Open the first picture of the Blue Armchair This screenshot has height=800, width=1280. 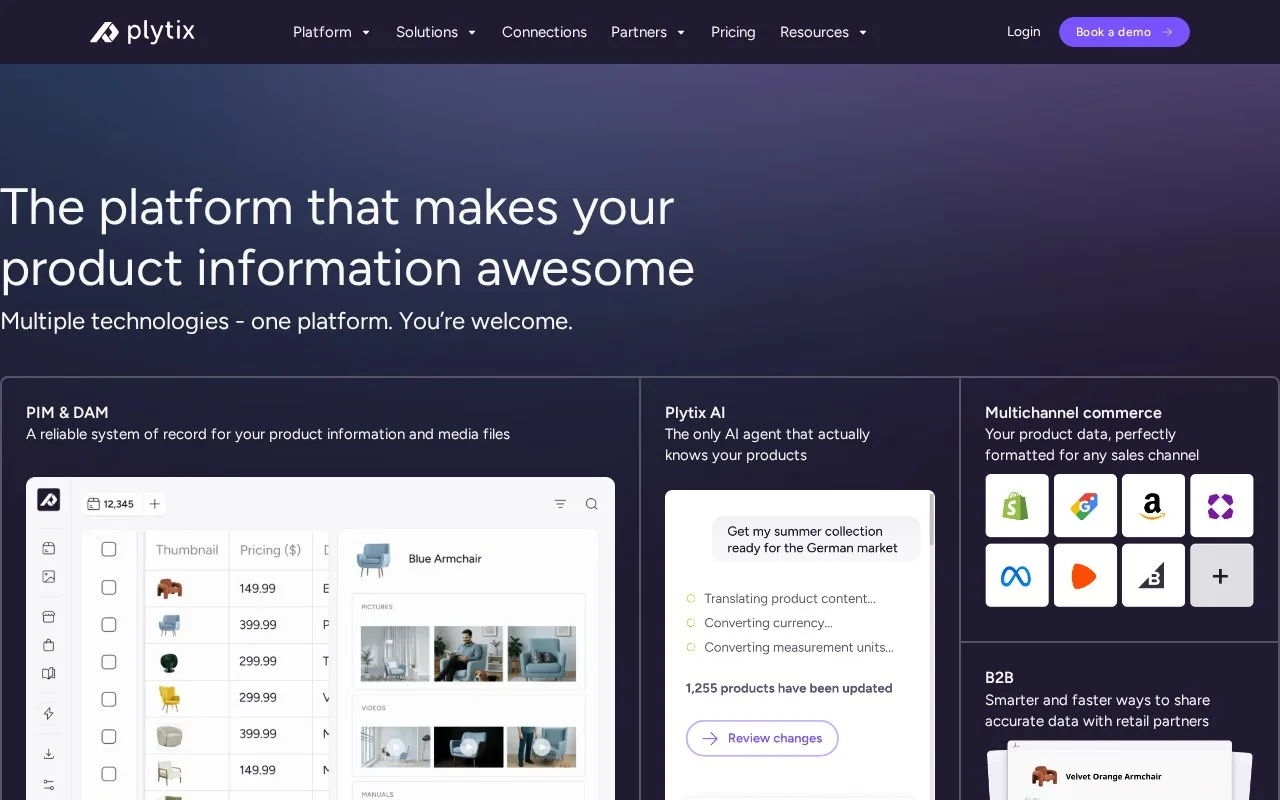pos(395,654)
